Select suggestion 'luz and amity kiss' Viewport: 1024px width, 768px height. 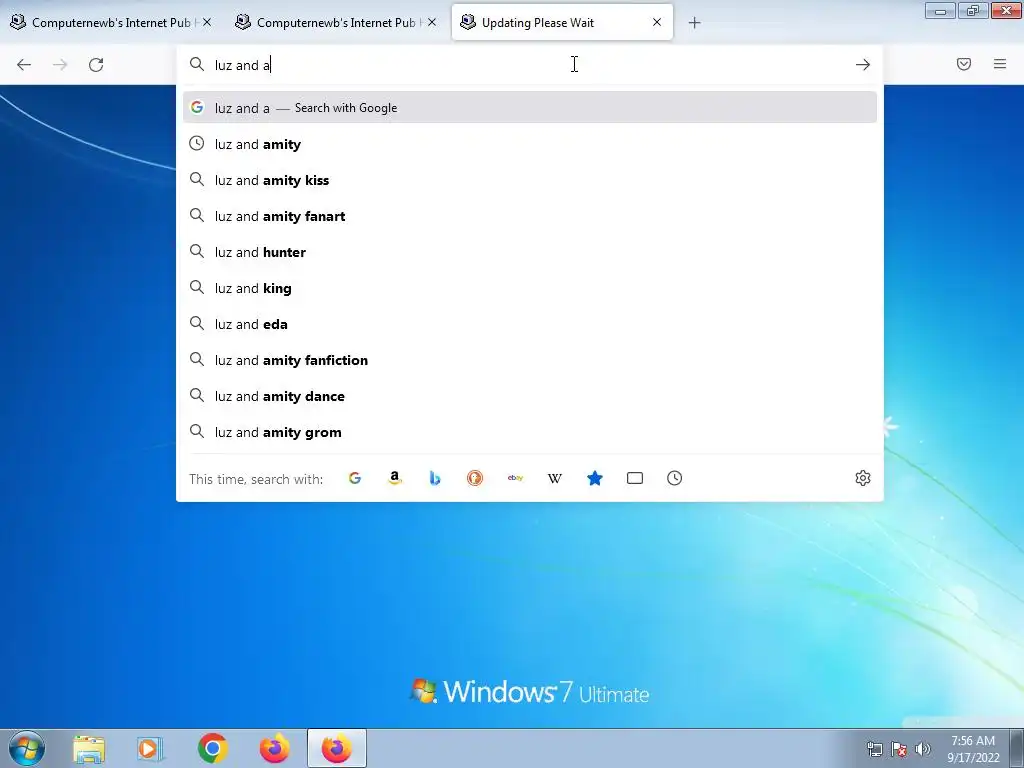(530, 180)
